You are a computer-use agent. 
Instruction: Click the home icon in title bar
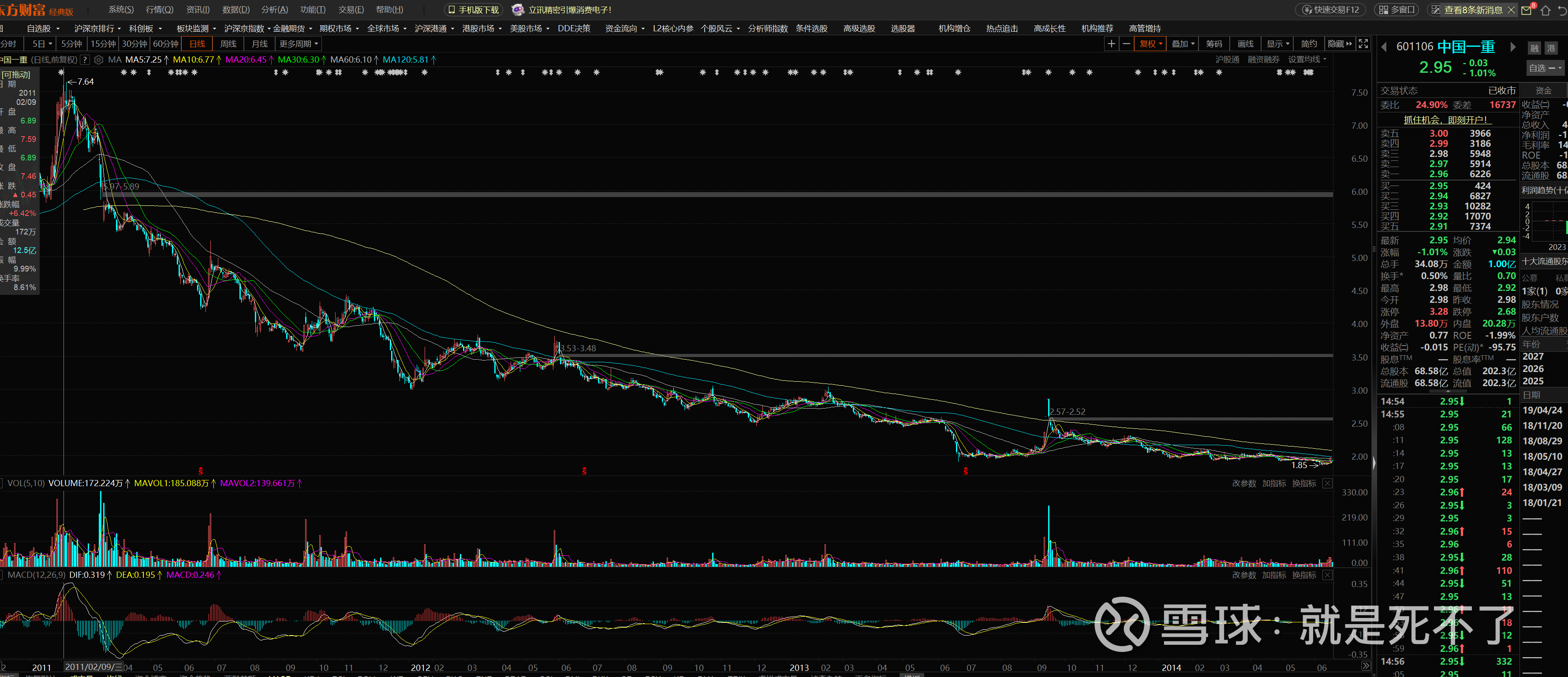point(1545,10)
